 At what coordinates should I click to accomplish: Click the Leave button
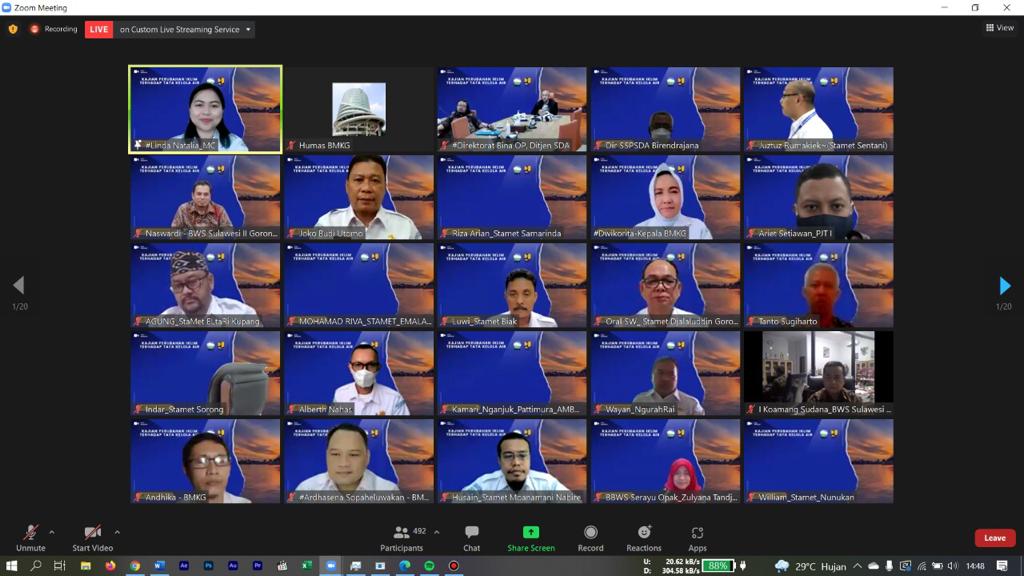coord(994,538)
